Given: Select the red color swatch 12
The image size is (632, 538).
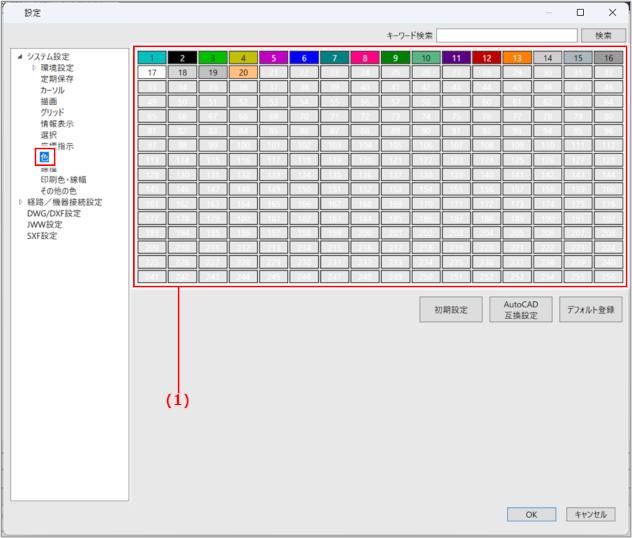Looking at the screenshot, I should pyautogui.click(x=486, y=59).
